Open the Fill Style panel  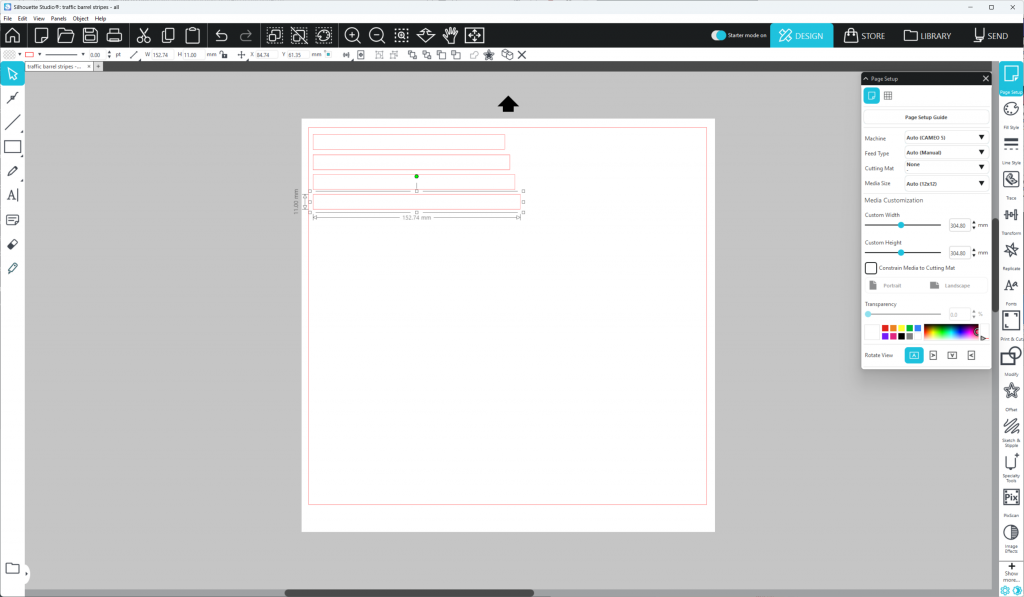pos(1011,113)
